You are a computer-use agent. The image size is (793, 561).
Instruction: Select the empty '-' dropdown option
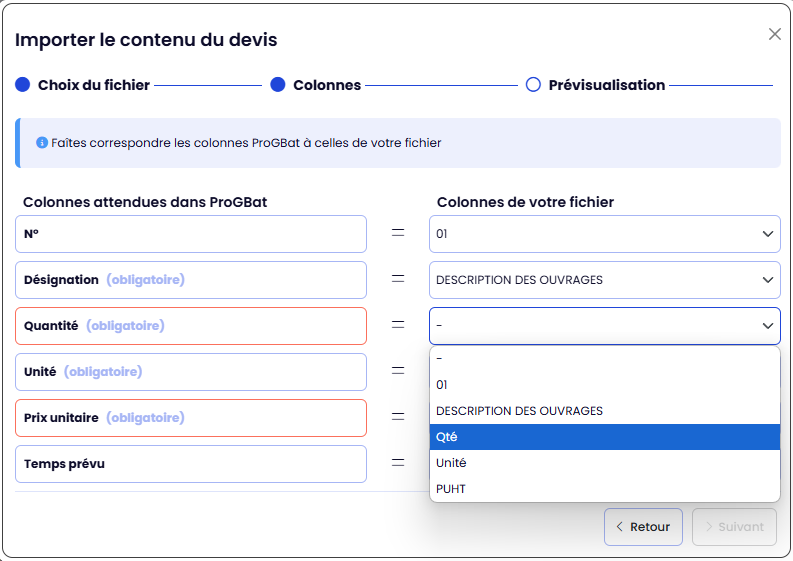point(604,359)
